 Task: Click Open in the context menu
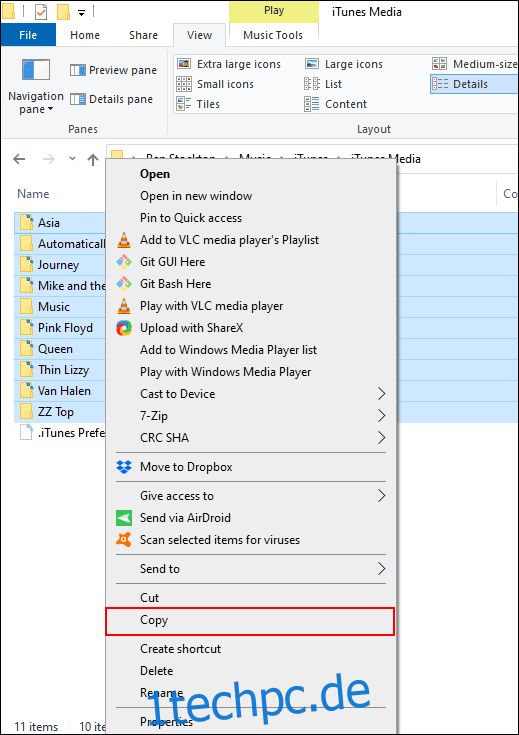click(x=251, y=174)
